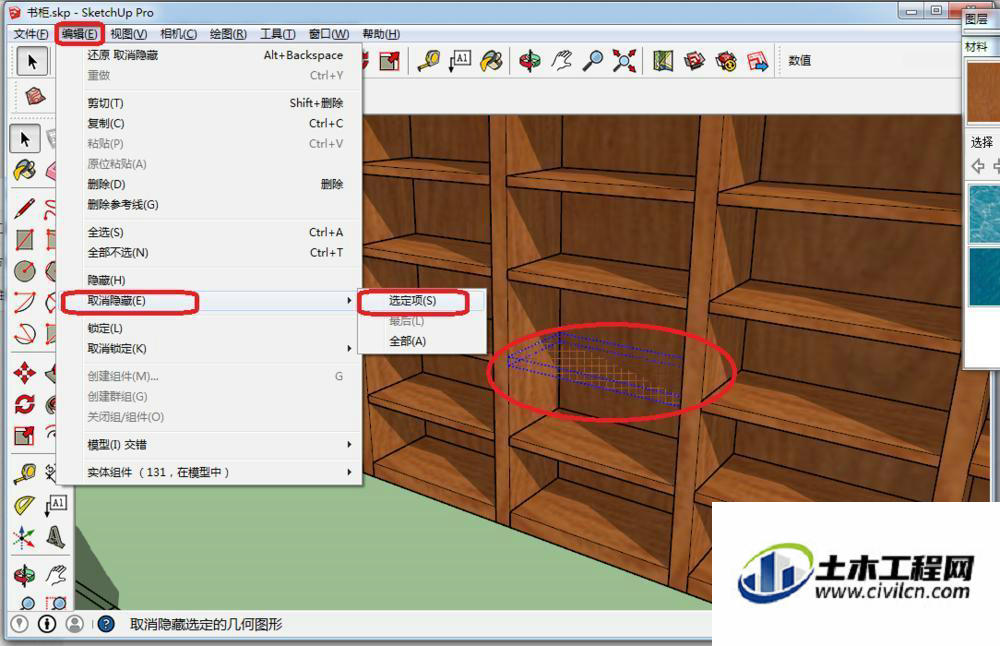The image size is (1000, 646).
Task: Expand the 模型(I) 交错 submenu
Action: (210, 444)
